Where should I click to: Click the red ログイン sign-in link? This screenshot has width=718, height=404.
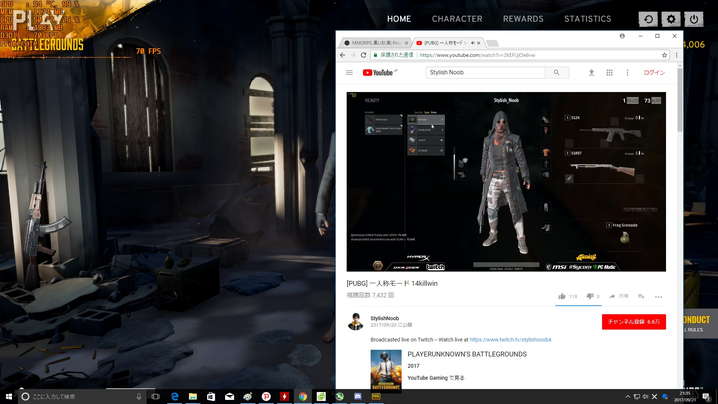[x=654, y=72]
